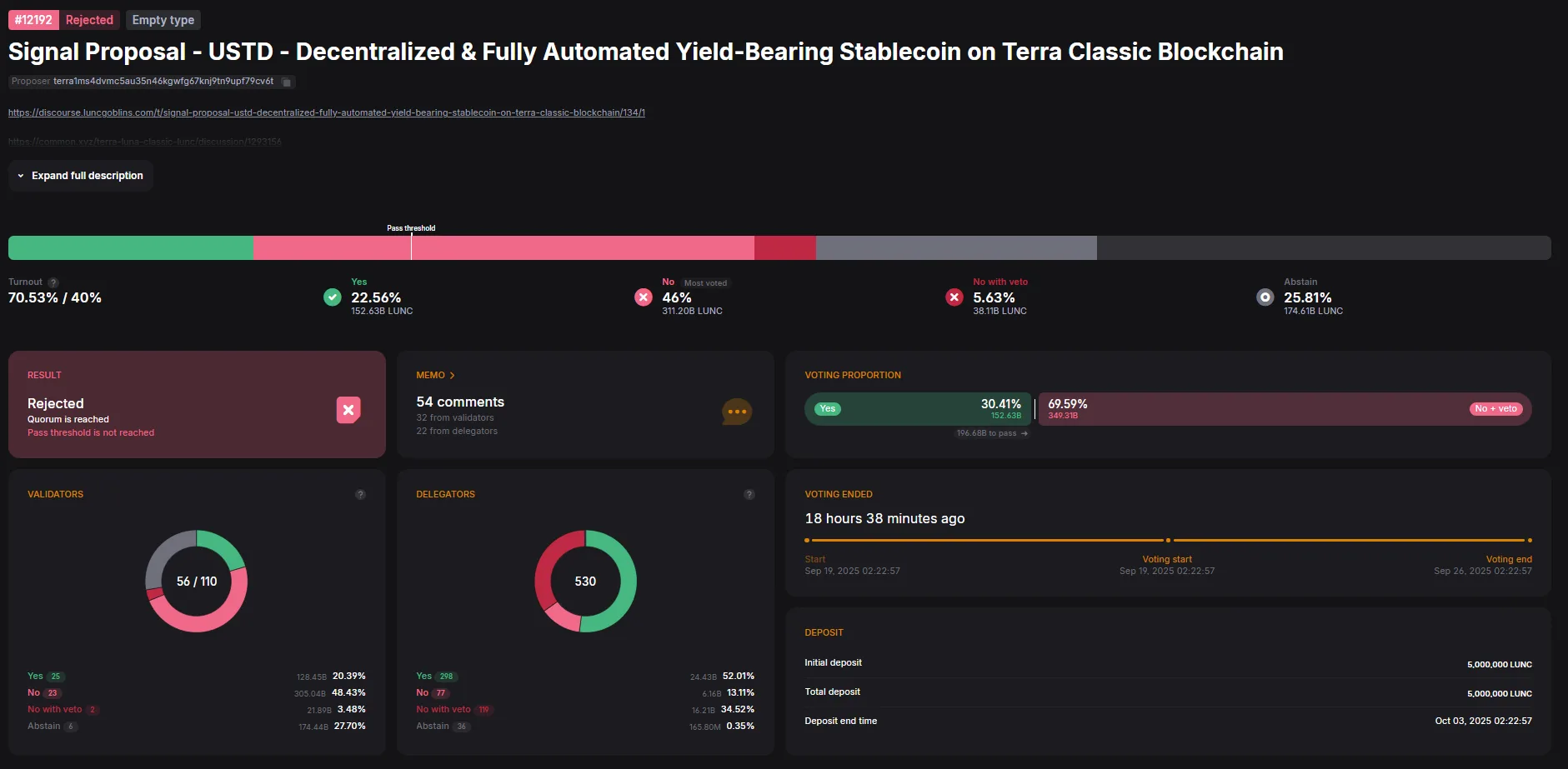The width and height of the screenshot is (1568, 769).
Task: Click the Voting start timeline marker
Action: (1168, 540)
